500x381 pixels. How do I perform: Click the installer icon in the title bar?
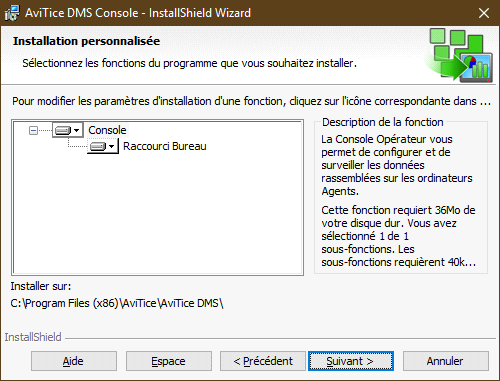point(12,13)
